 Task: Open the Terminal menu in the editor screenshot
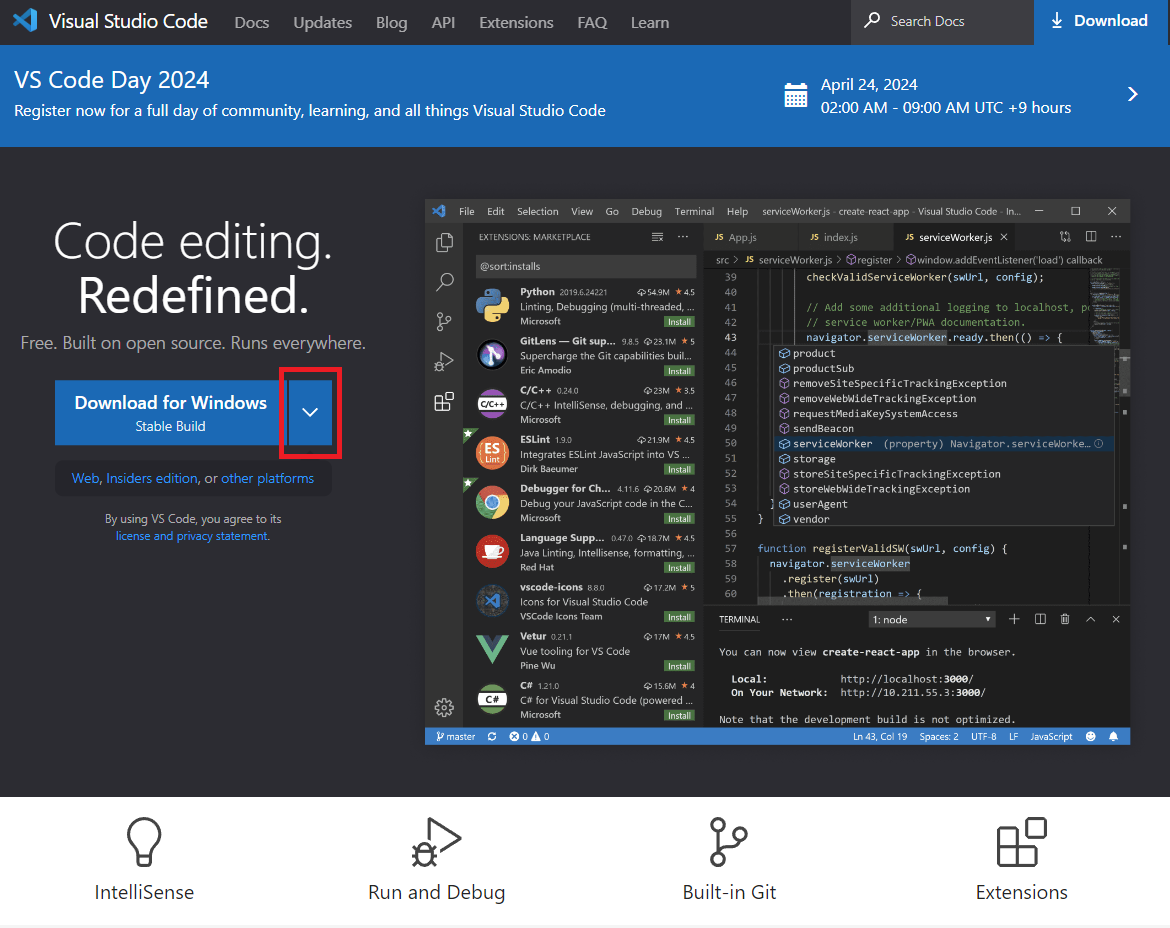[x=694, y=211]
